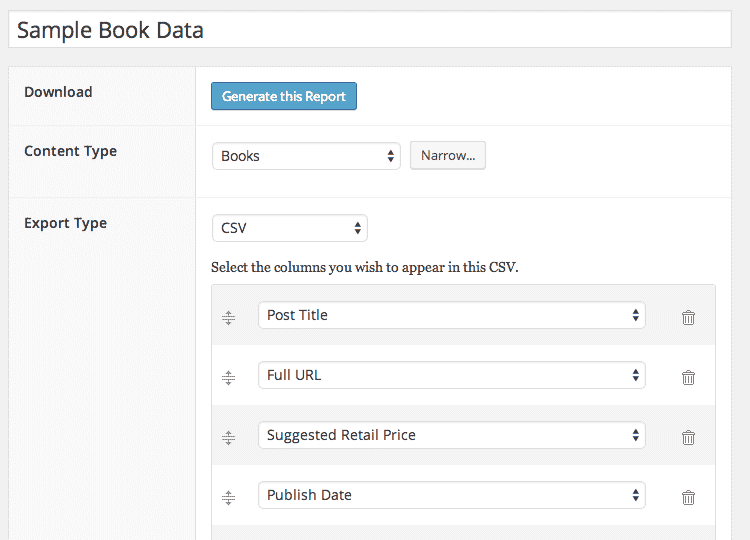Delete the Post Title column row
Image resolution: width=750 pixels, height=540 pixels.
(688, 318)
